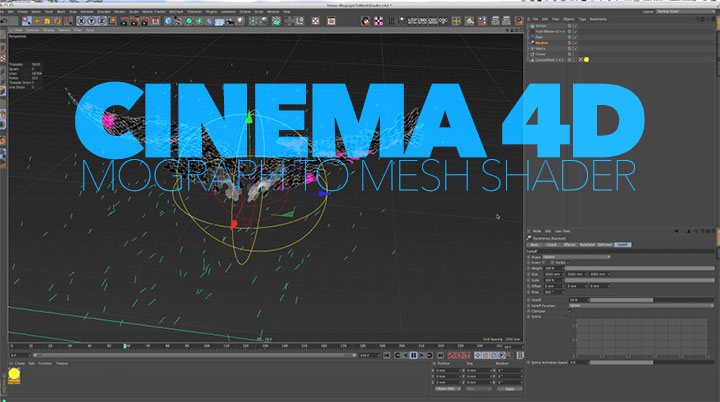Screen dimensions: 720x402
Task: Click the yellow sphere material thumbnail
Action: (x=14, y=375)
